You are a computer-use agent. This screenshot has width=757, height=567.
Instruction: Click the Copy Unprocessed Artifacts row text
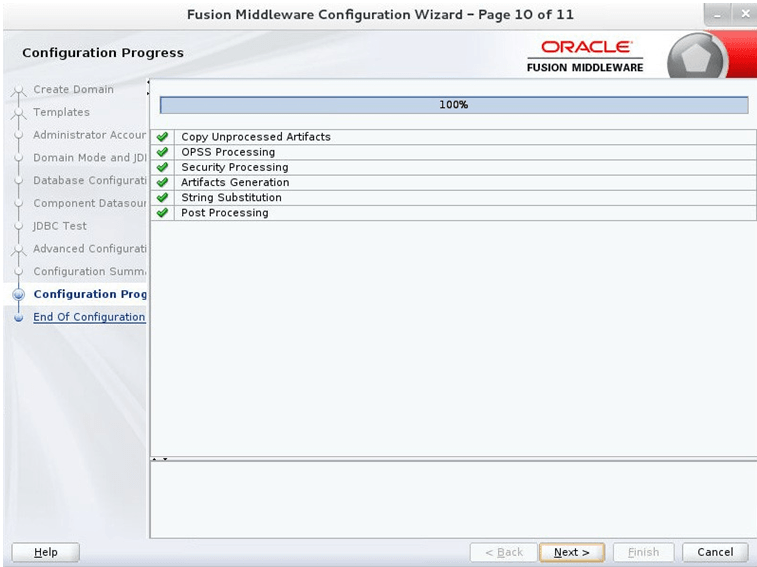pos(256,137)
